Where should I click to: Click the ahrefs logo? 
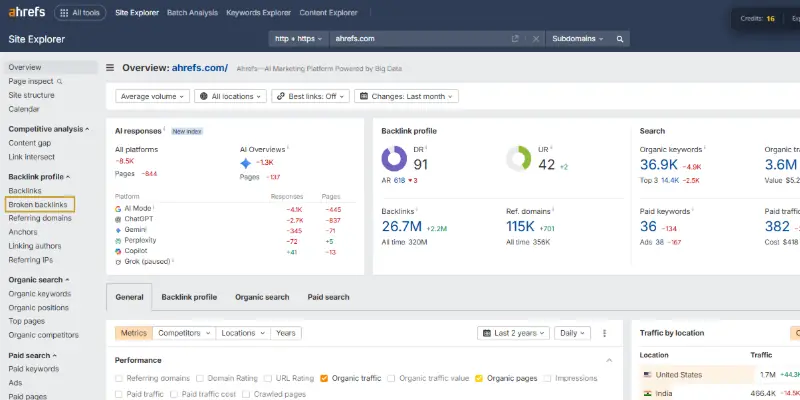(x=27, y=12)
